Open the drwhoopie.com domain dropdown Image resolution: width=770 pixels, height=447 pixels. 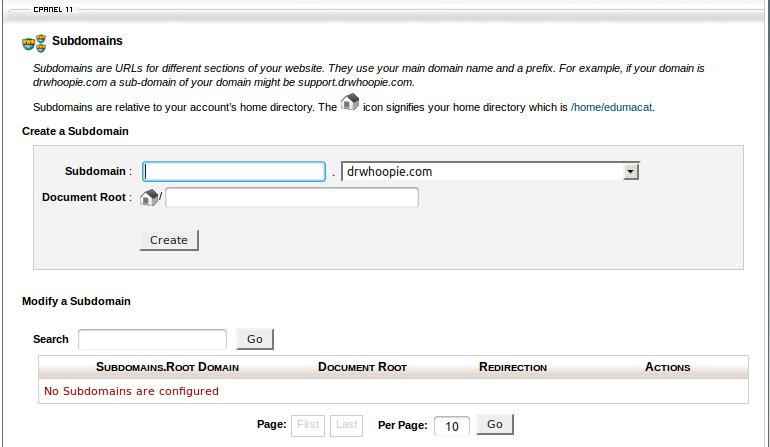point(490,172)
